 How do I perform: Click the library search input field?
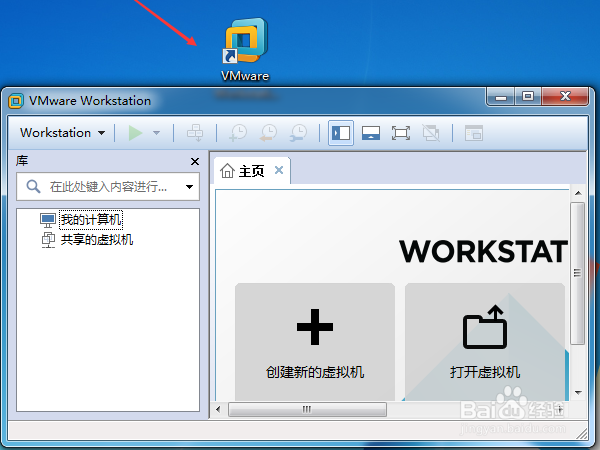(x=108, y=187)
